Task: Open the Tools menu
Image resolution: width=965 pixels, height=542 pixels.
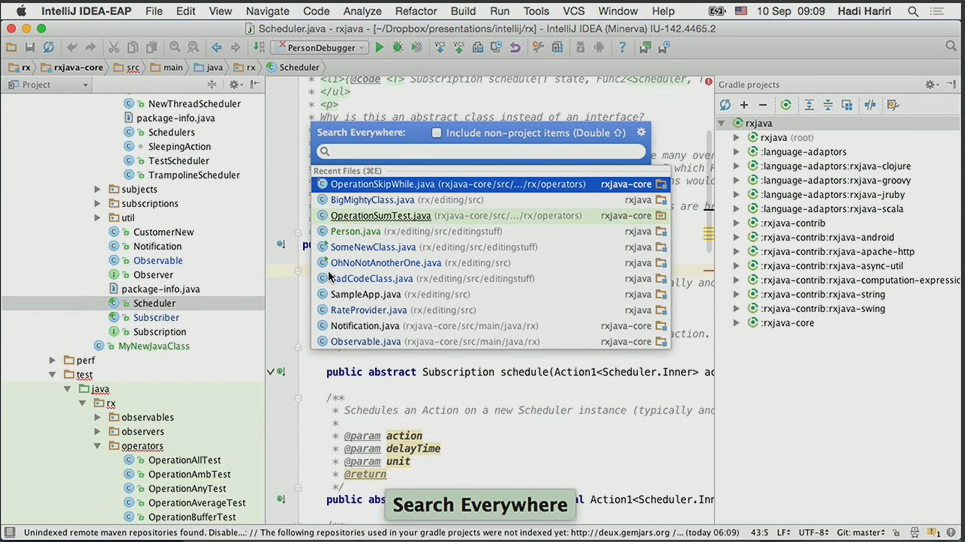Action: tap(536, 11)
